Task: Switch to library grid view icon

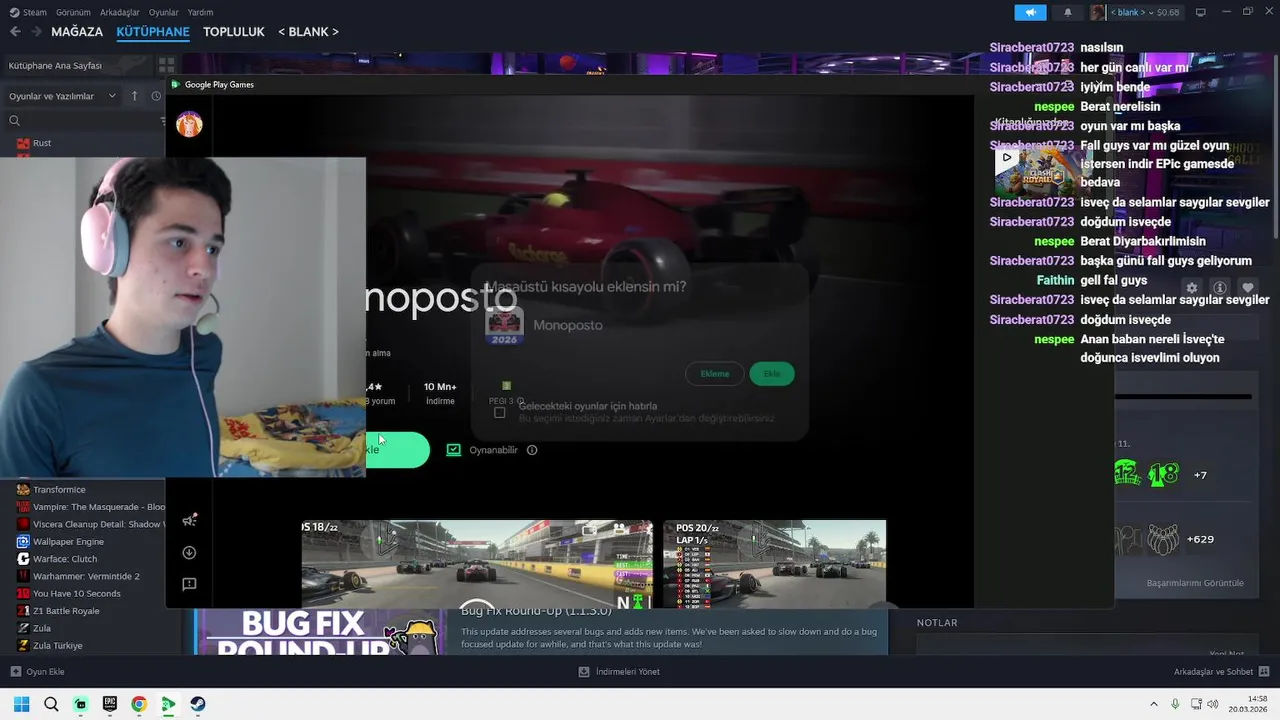Action: (166, 65)
